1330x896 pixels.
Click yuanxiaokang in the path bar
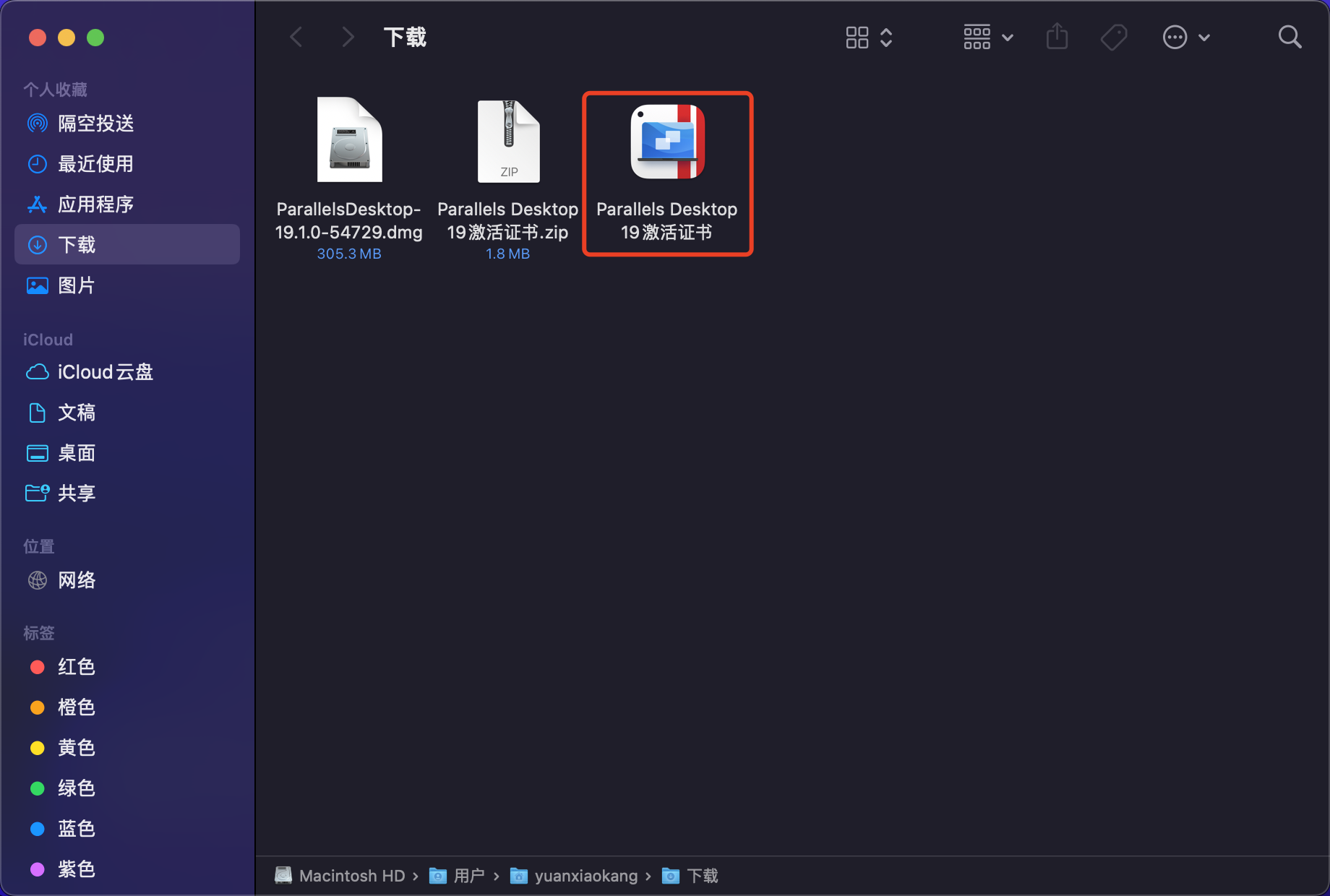[575, 876]
